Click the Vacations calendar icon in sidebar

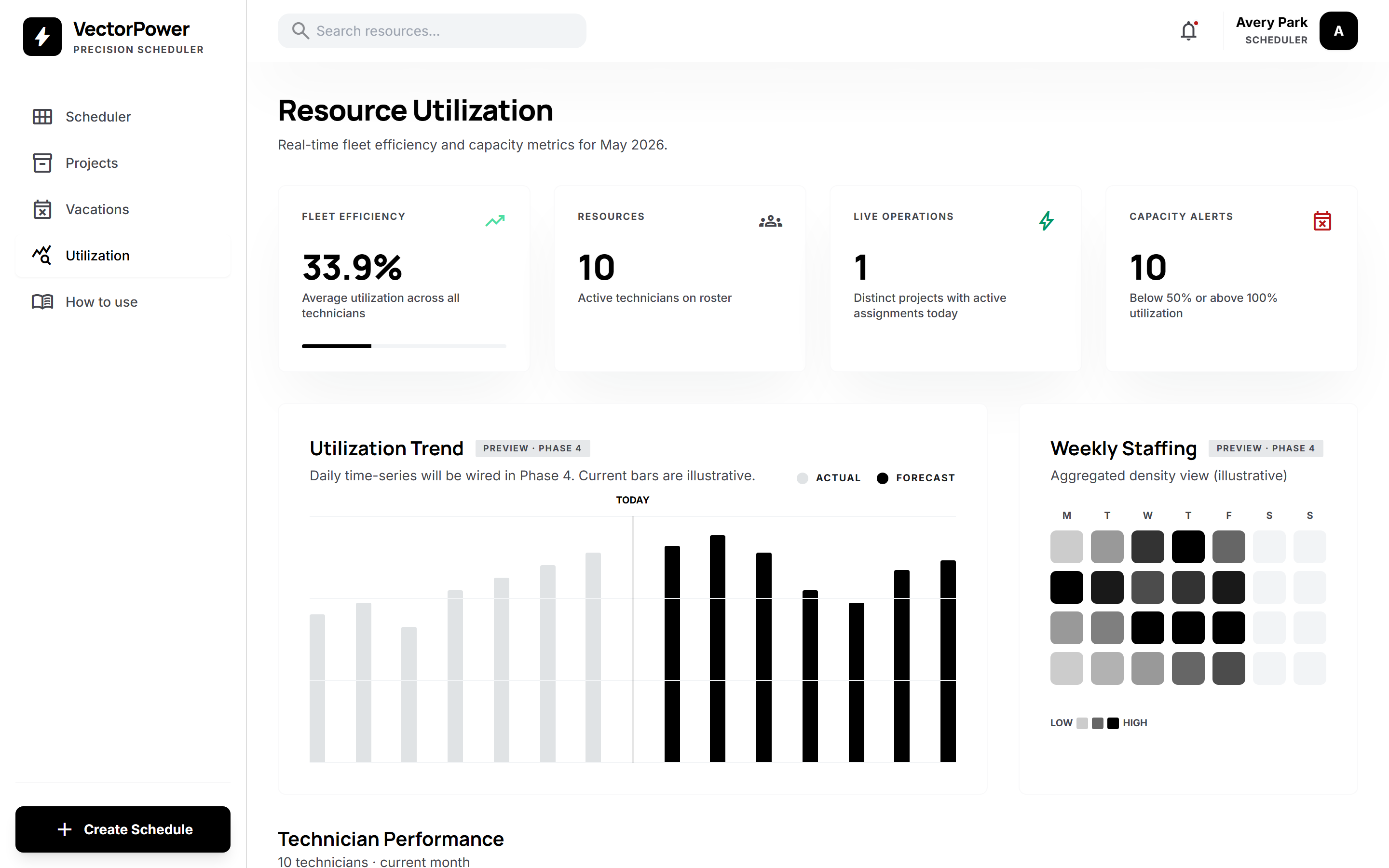42,209
